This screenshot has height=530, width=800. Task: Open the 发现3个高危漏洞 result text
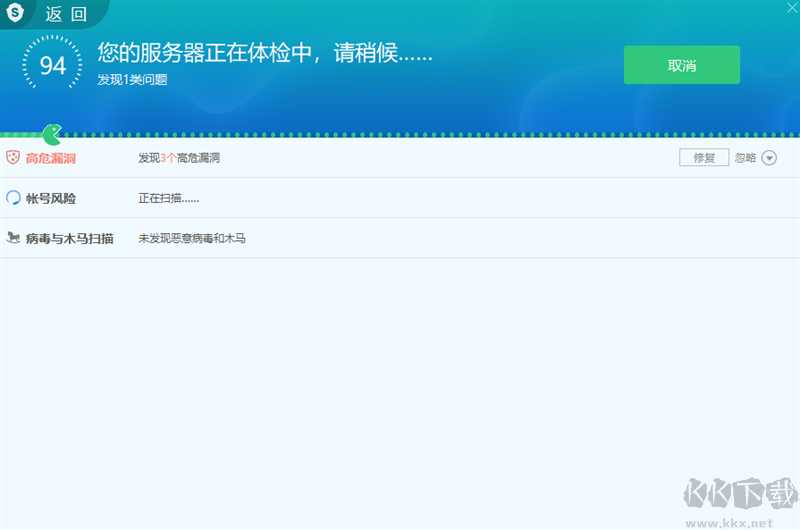pos(179,158)
